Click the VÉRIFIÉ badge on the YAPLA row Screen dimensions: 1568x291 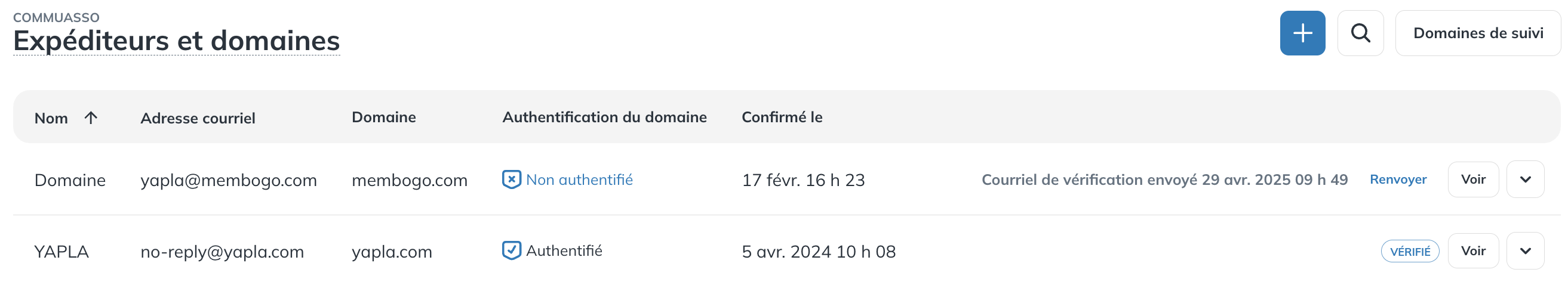point(1409,252)
